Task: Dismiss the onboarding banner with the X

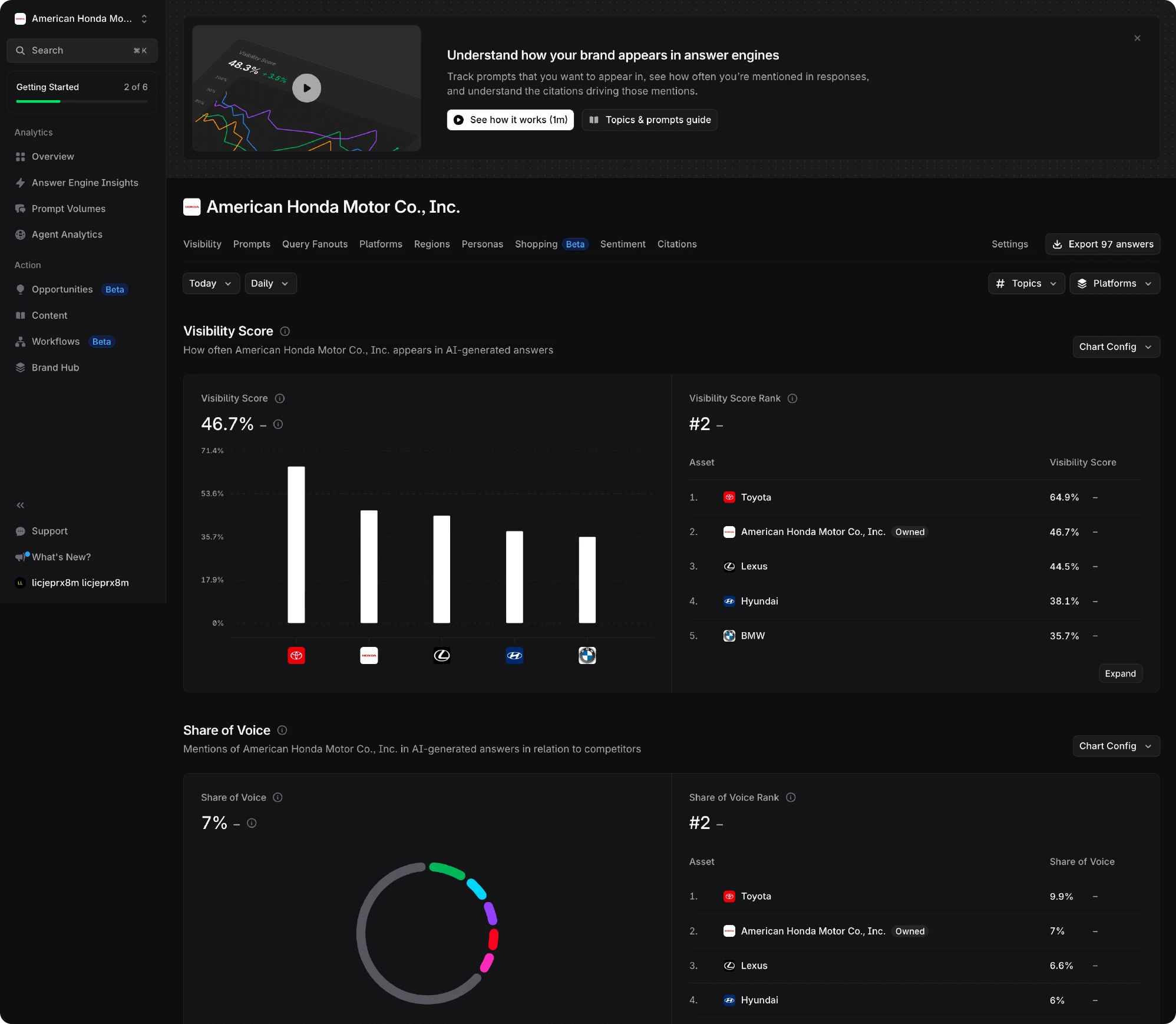Action: point(1137,38)
